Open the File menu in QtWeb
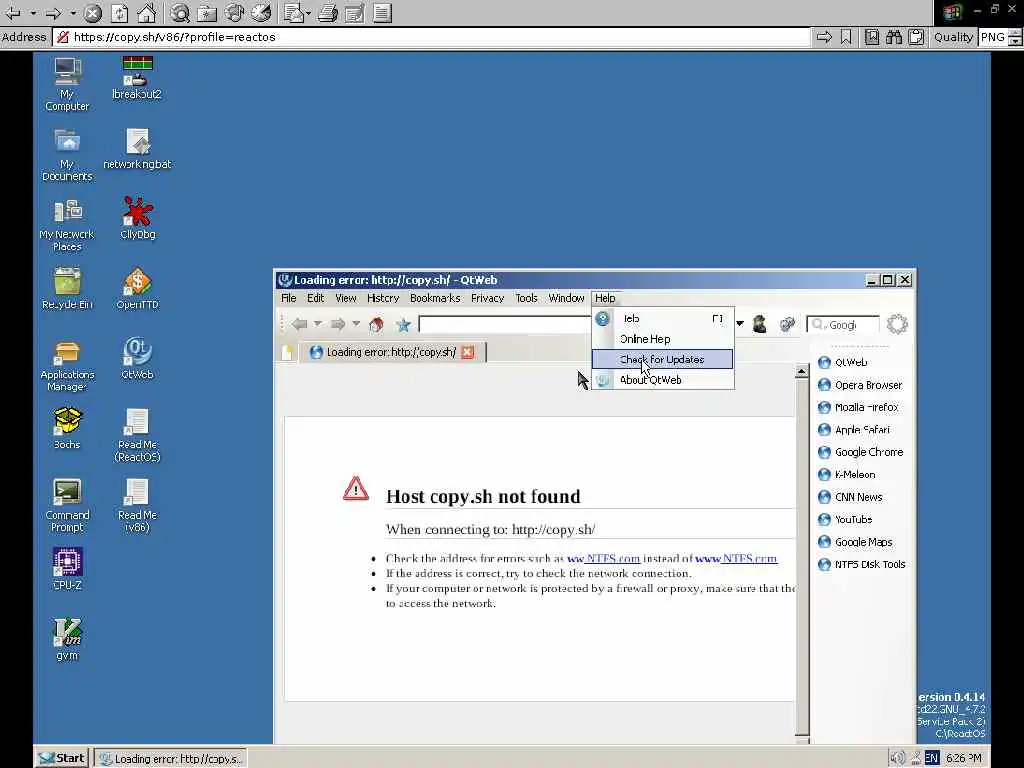1024x768 pixels. [289, 298]
